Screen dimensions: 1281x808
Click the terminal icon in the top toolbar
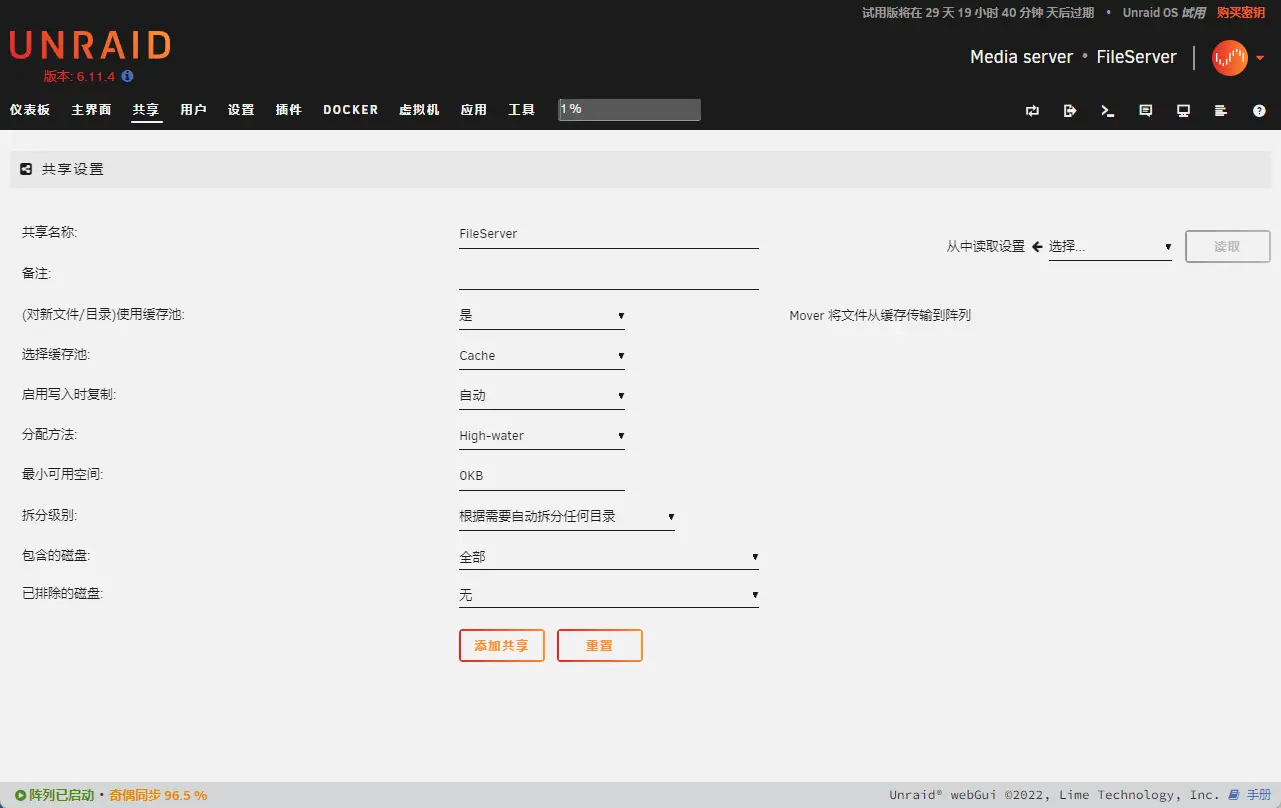click(x=1108, y=111)
